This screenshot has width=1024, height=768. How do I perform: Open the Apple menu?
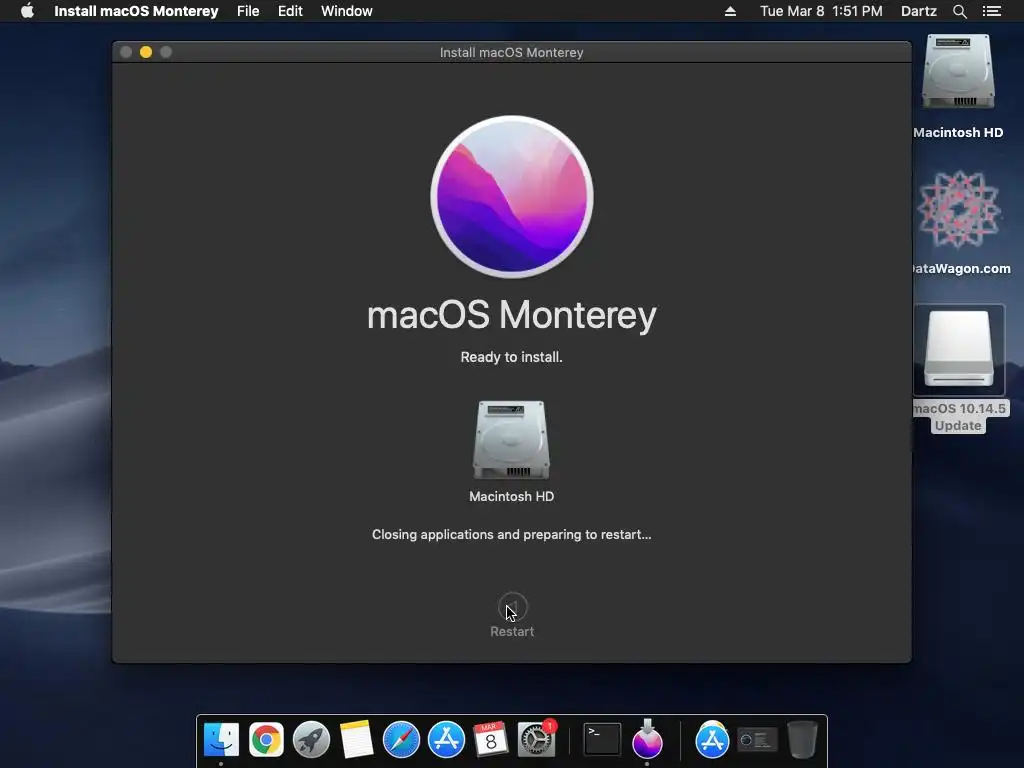(27, 11)
